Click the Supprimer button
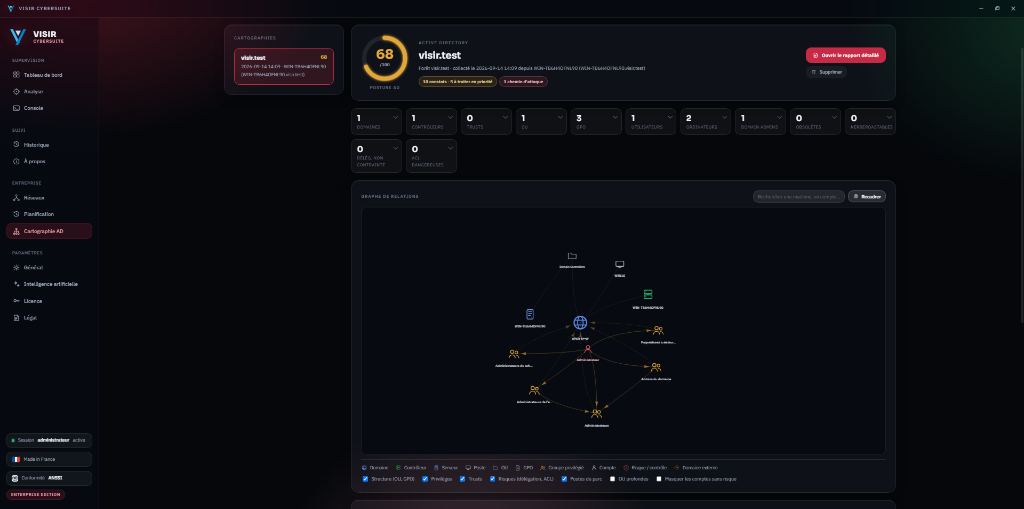Image resolution: width=1024 pixels, height=509 pixels. point(826,72)
